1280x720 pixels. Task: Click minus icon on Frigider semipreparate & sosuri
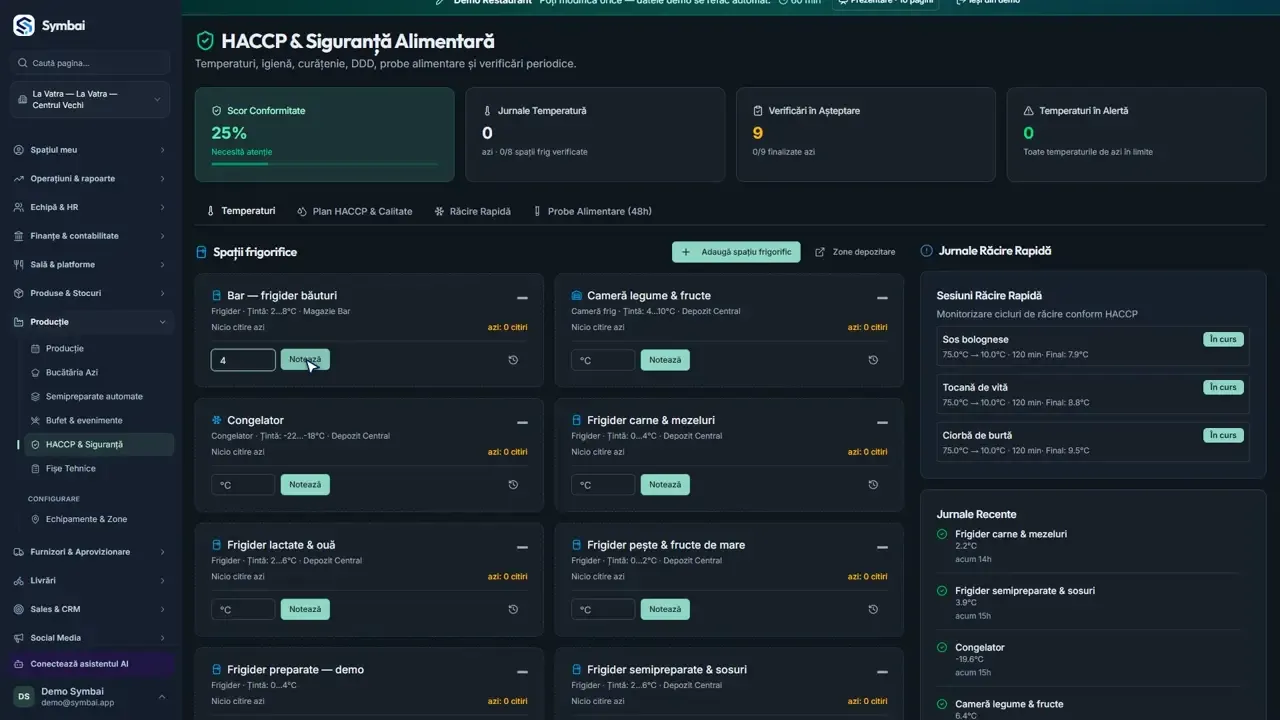click(882, 672)
